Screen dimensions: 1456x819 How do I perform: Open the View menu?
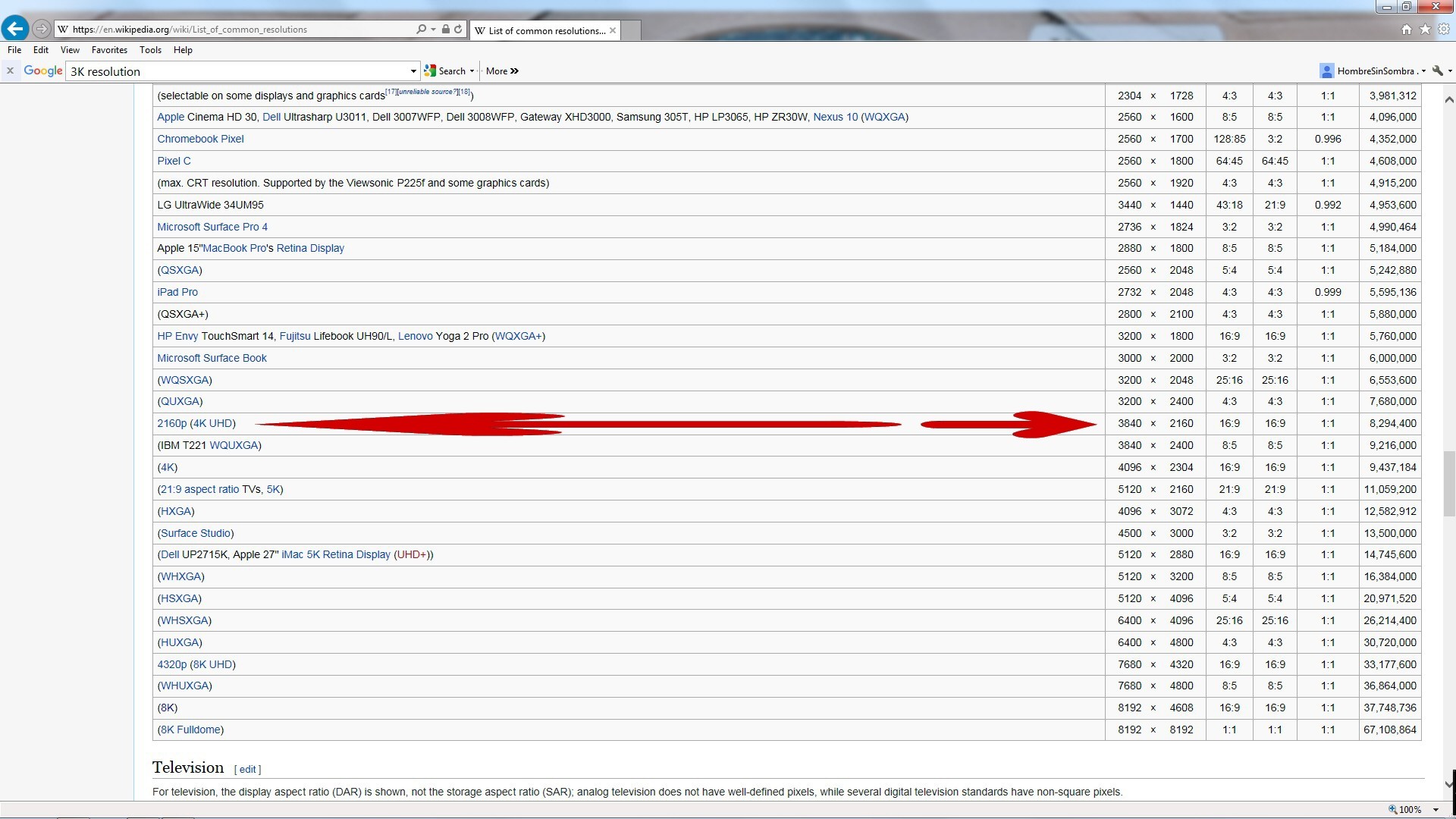pos(70,50)
